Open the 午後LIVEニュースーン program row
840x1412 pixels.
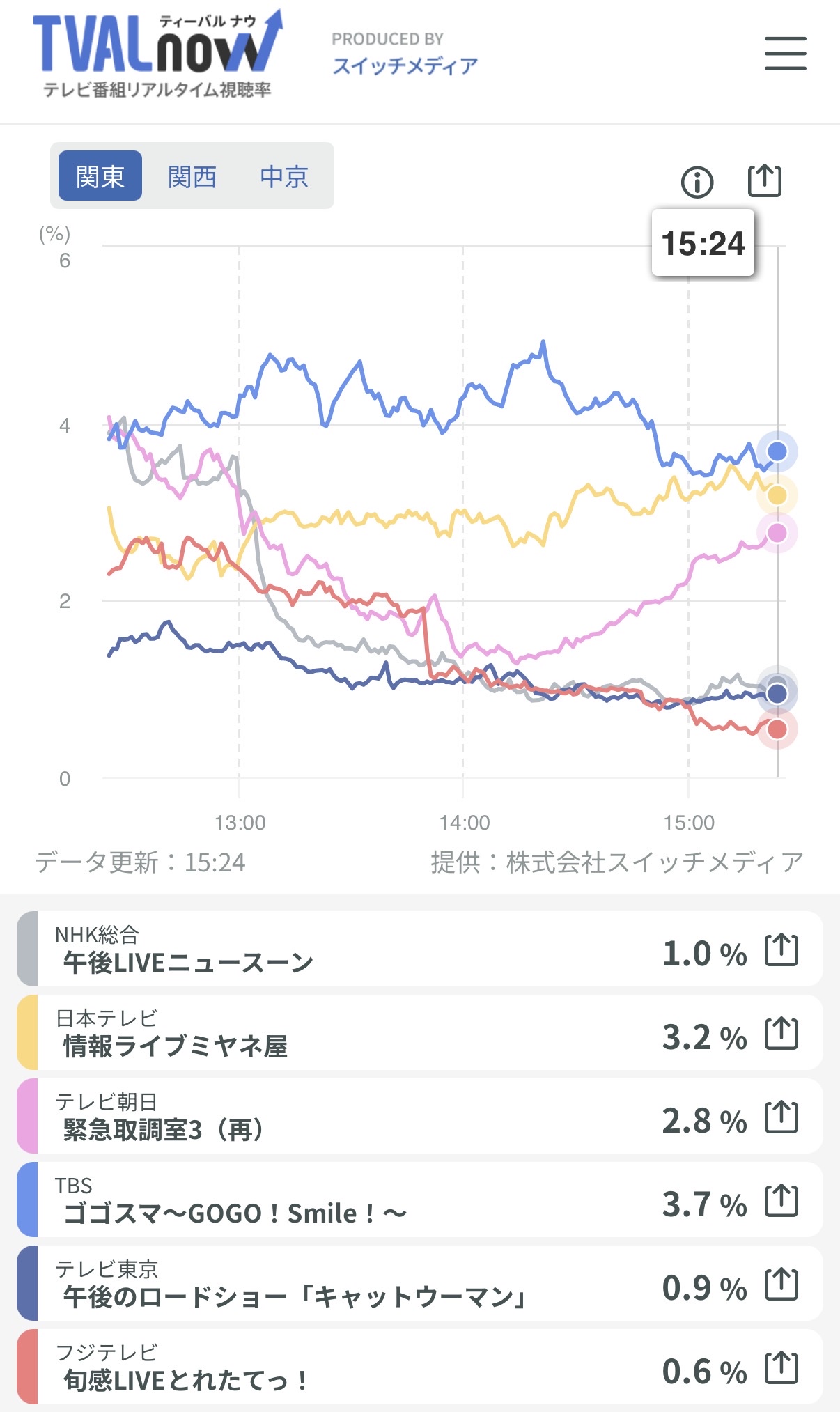tap(348, 949)
